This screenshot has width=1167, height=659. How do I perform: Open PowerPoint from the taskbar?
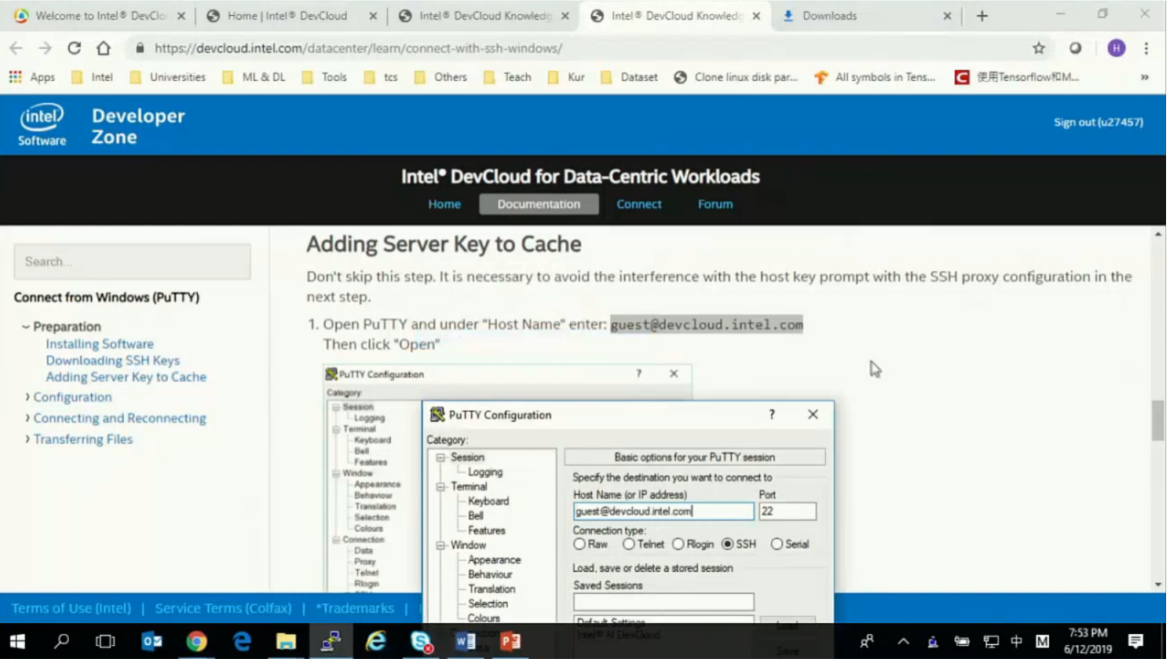click(511, 641)
